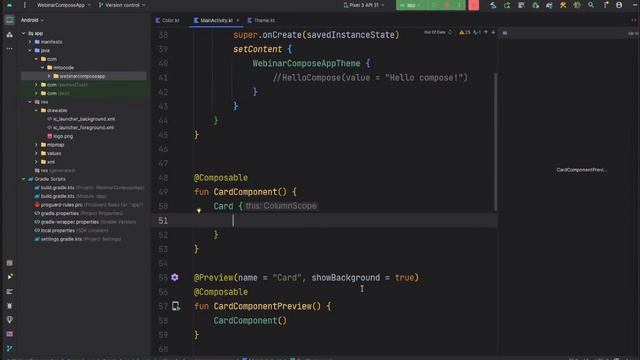Open the WebinarComposeApp project dropdown
Screen dimensions: 640x360
click(x=64, y=5)
